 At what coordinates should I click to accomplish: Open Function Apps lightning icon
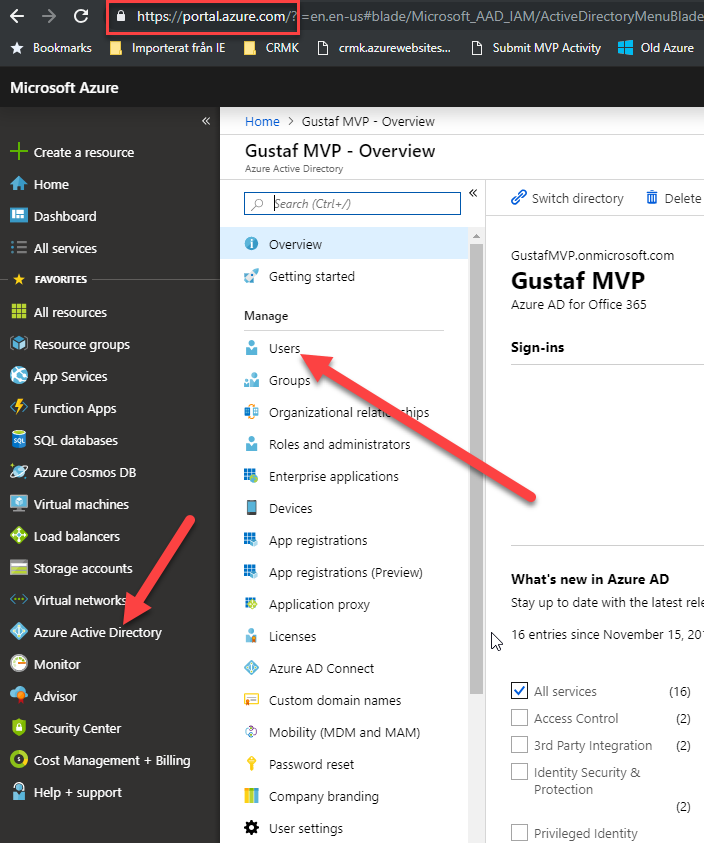[18, 408]
